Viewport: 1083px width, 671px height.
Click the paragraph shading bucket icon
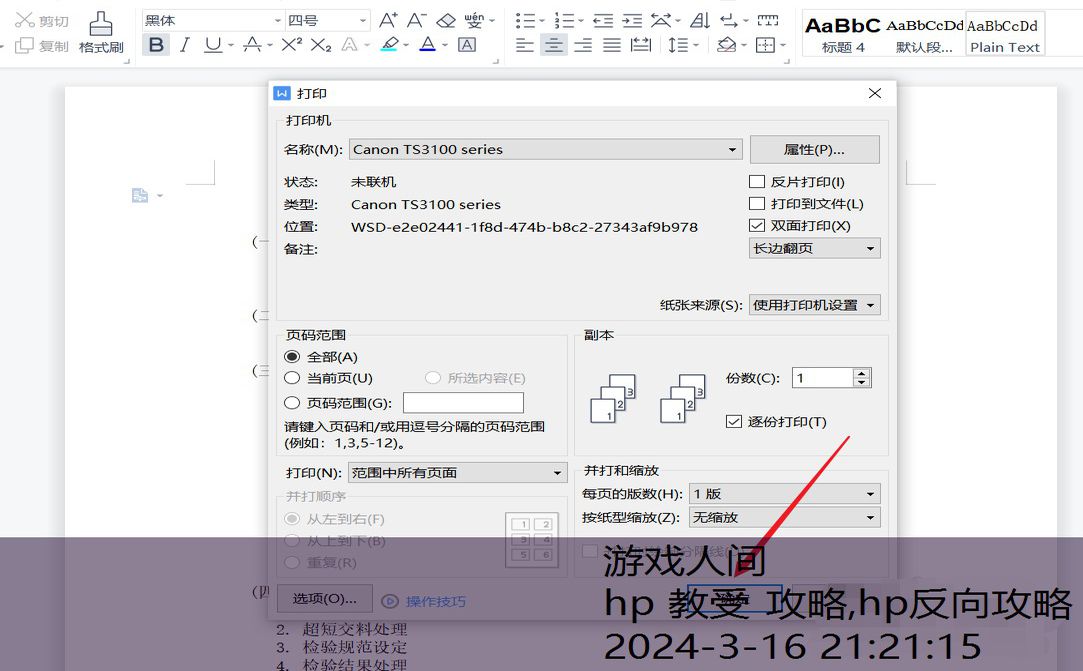(727, 46)
